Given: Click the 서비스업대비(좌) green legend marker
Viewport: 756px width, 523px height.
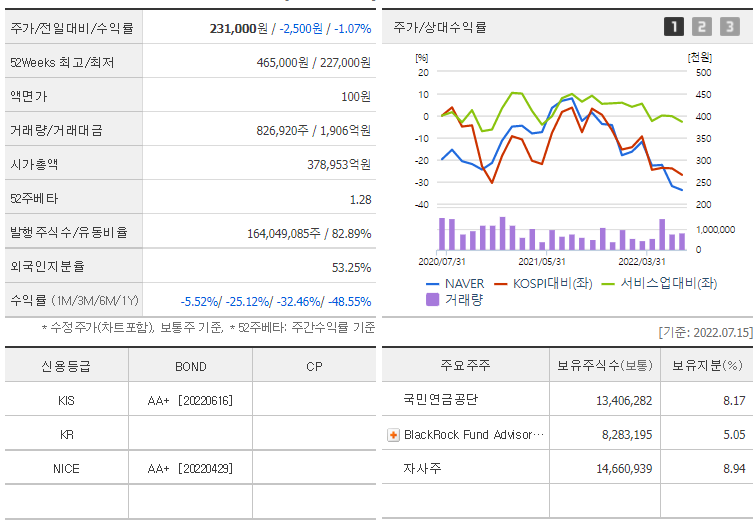Looking at the screenshot, I should coord(608,284).
